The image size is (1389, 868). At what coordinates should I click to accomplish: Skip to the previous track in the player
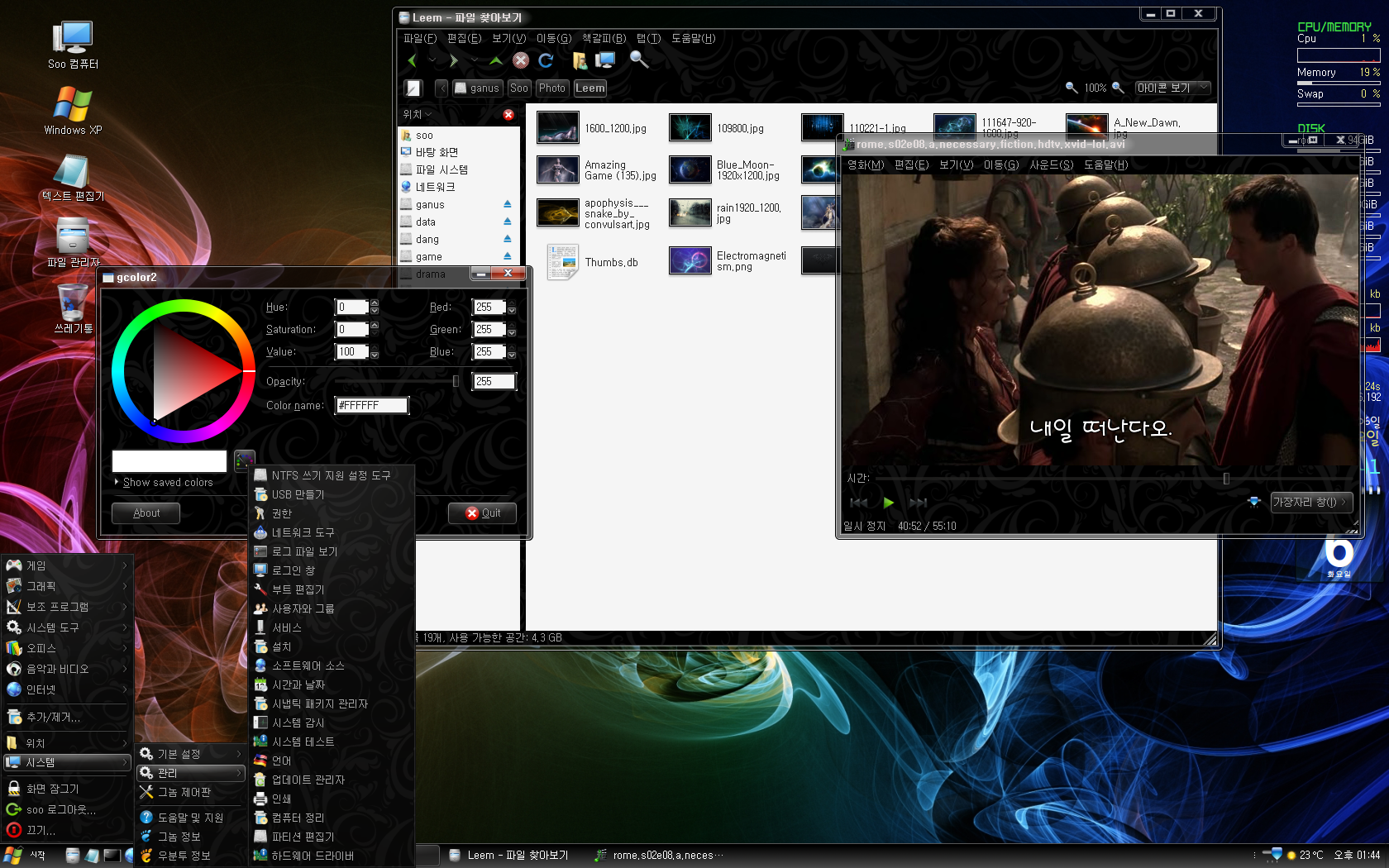859,502
